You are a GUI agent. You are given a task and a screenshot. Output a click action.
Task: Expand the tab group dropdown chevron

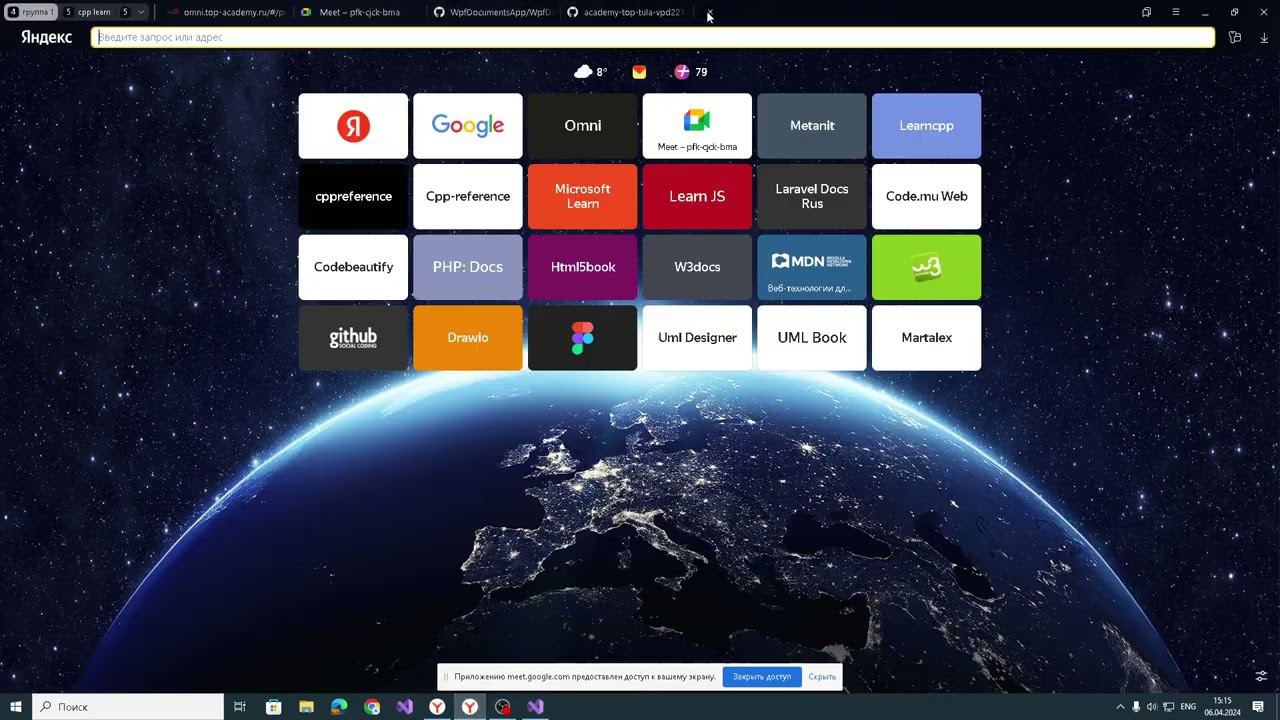point(141,12)
